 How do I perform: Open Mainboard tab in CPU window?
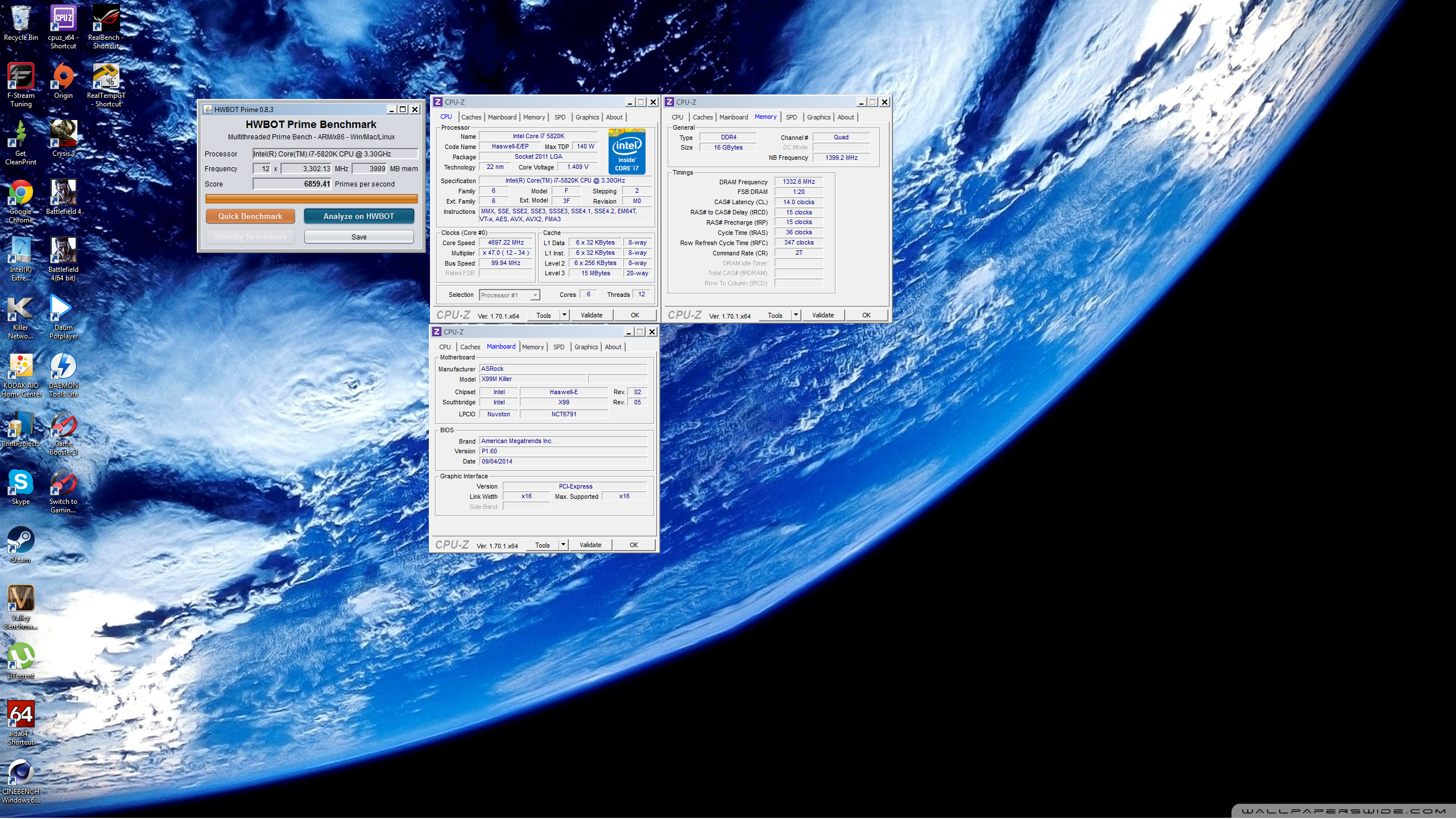pyautogui.click(x=502, y=117)
